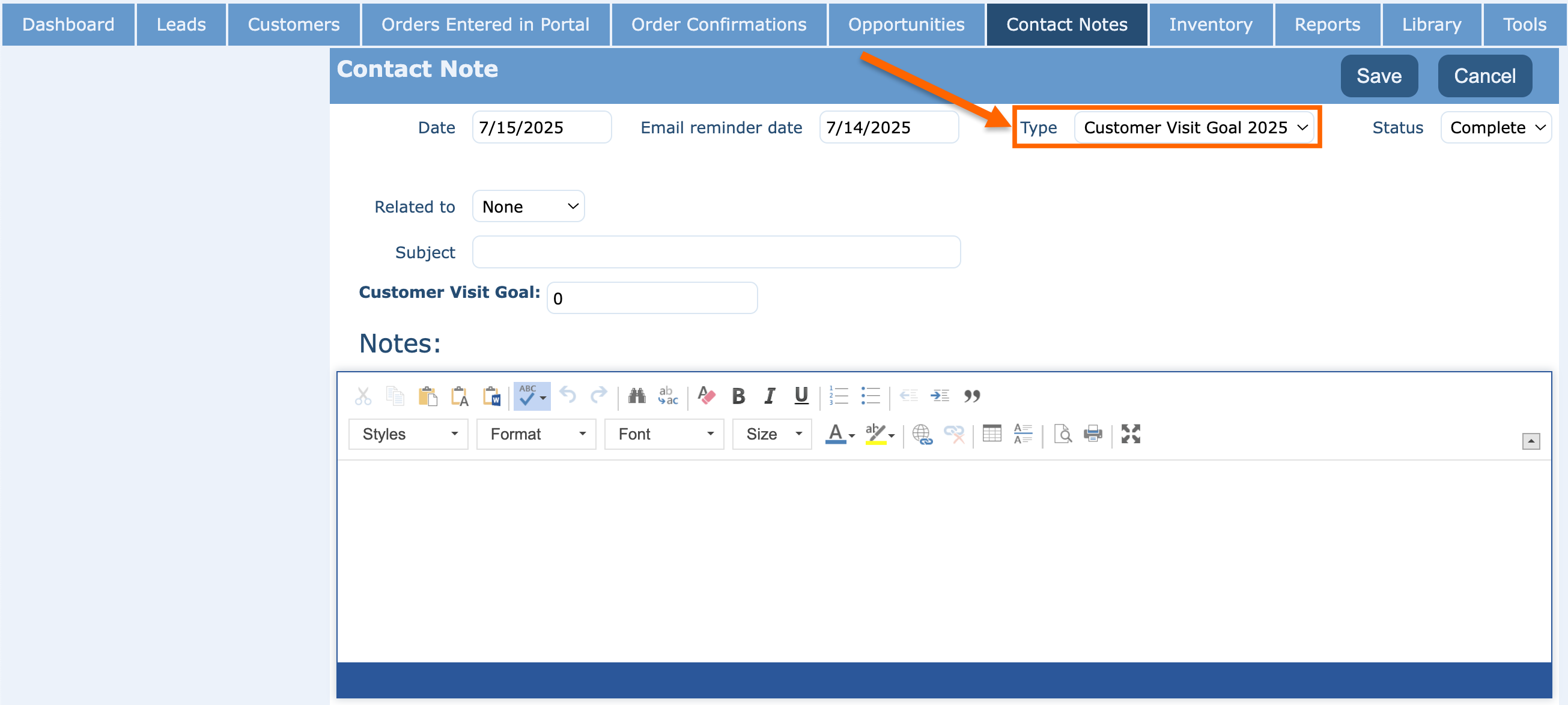
Task: Open the text color picker
Action: 839,434
